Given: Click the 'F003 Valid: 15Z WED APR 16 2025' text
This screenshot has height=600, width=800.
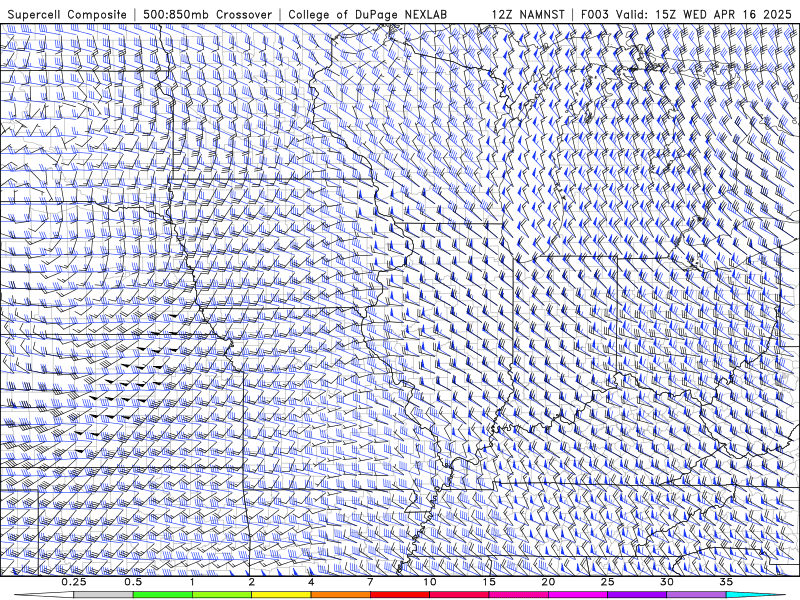Looking at the screenshot, I should (686, 14).
